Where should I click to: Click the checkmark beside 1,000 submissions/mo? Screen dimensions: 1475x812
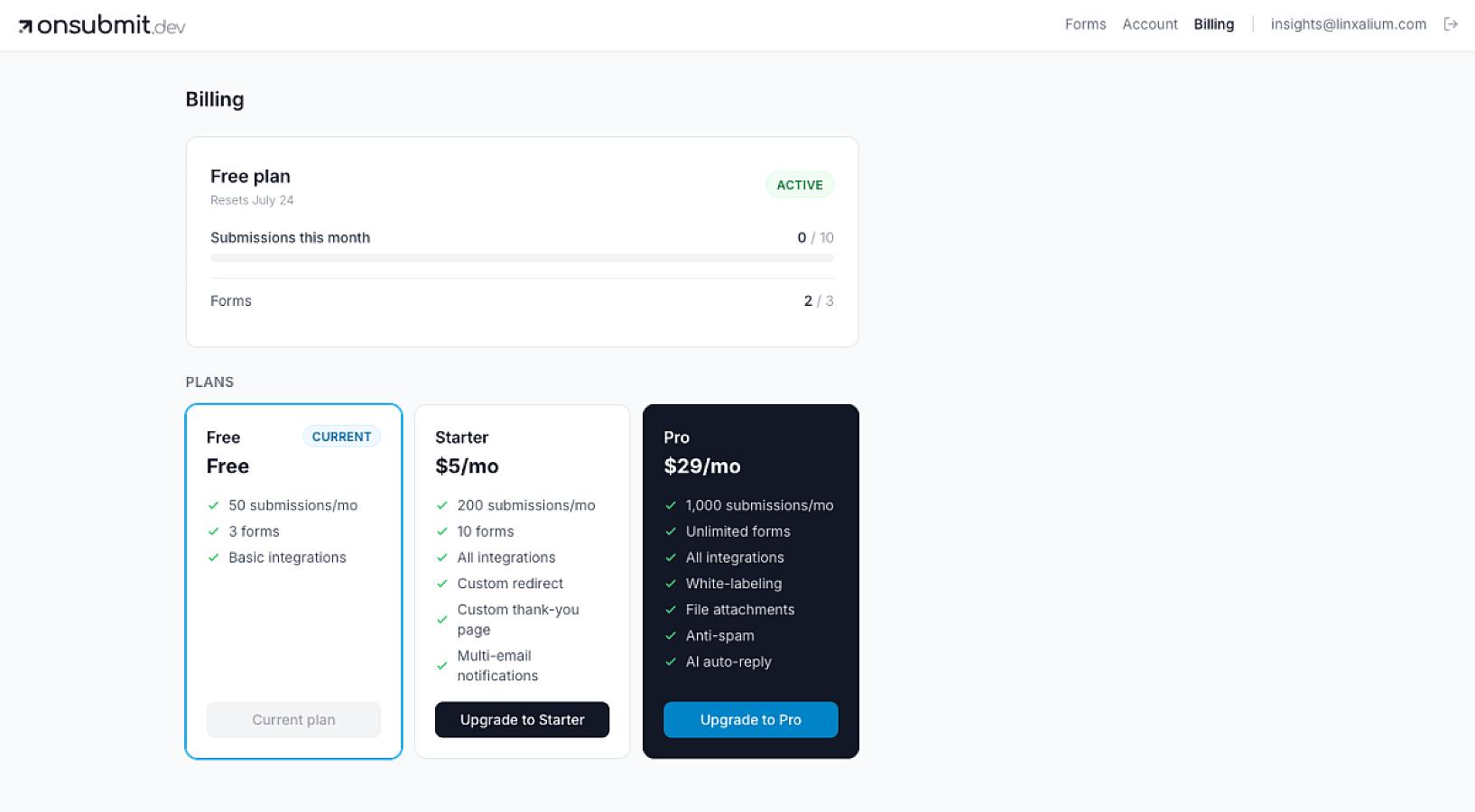click(x=671, y=505)
